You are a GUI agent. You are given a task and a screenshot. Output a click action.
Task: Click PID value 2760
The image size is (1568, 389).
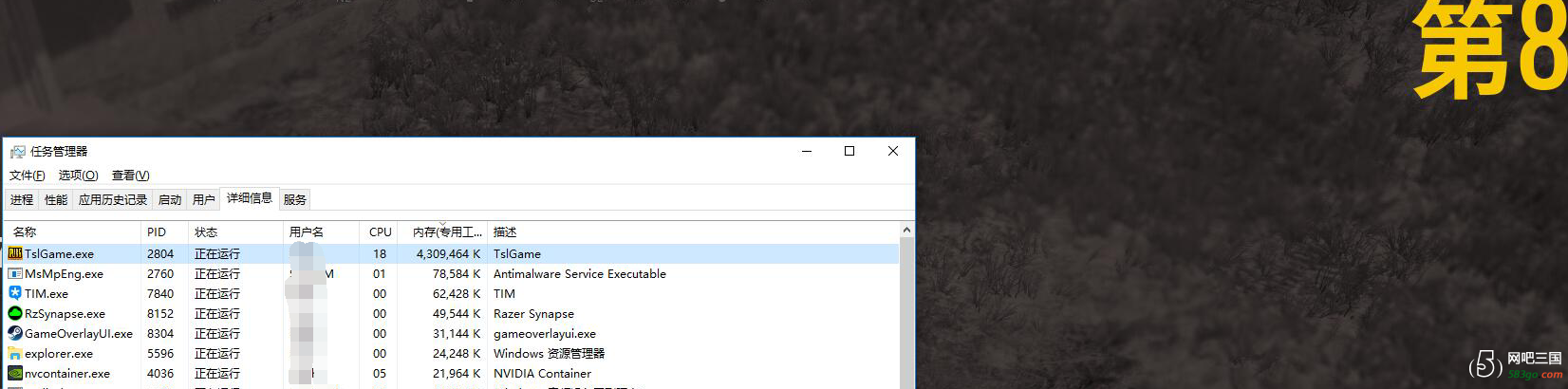pos(160,273)
